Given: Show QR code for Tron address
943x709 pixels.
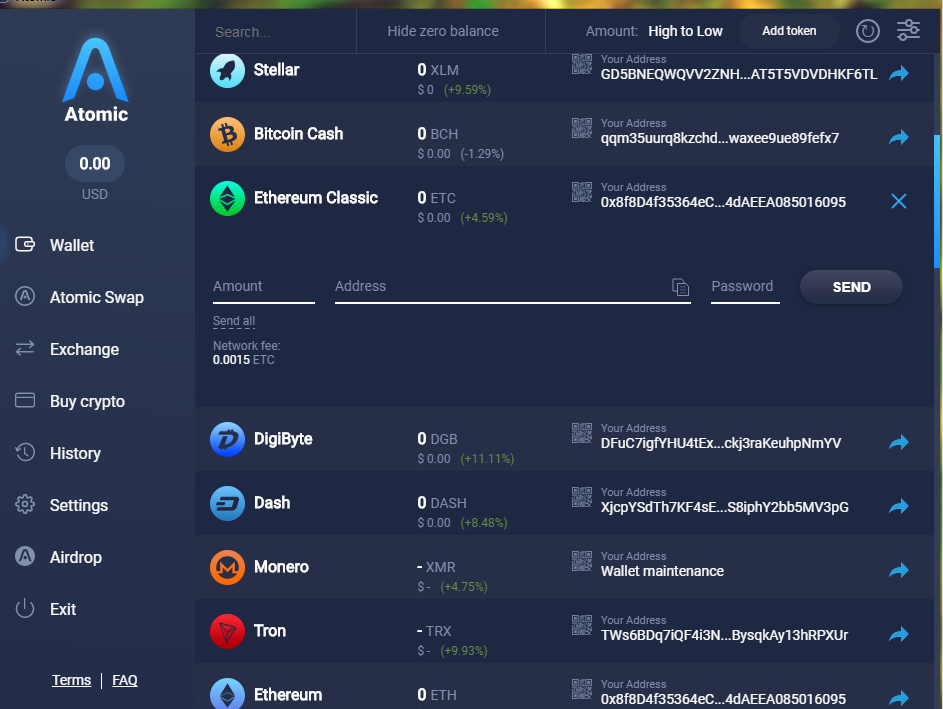Looking at the screenshot, I should (x=582, y=625).
